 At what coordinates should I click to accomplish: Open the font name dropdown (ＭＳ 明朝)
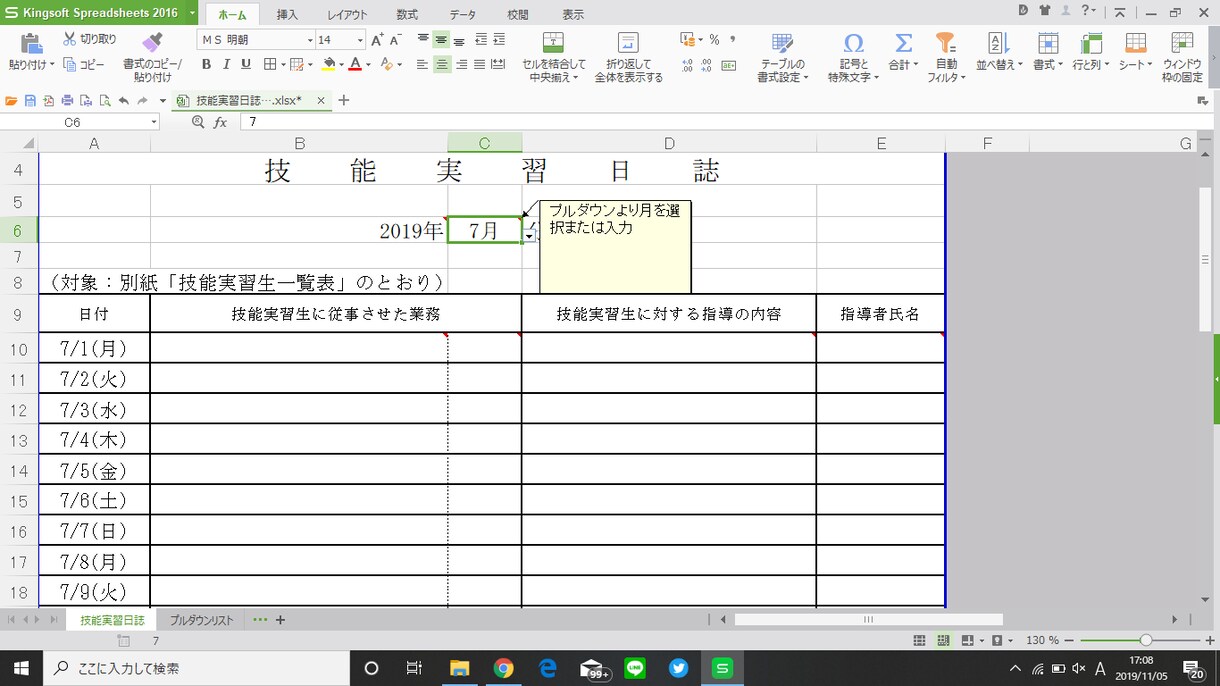click(310, 40)
